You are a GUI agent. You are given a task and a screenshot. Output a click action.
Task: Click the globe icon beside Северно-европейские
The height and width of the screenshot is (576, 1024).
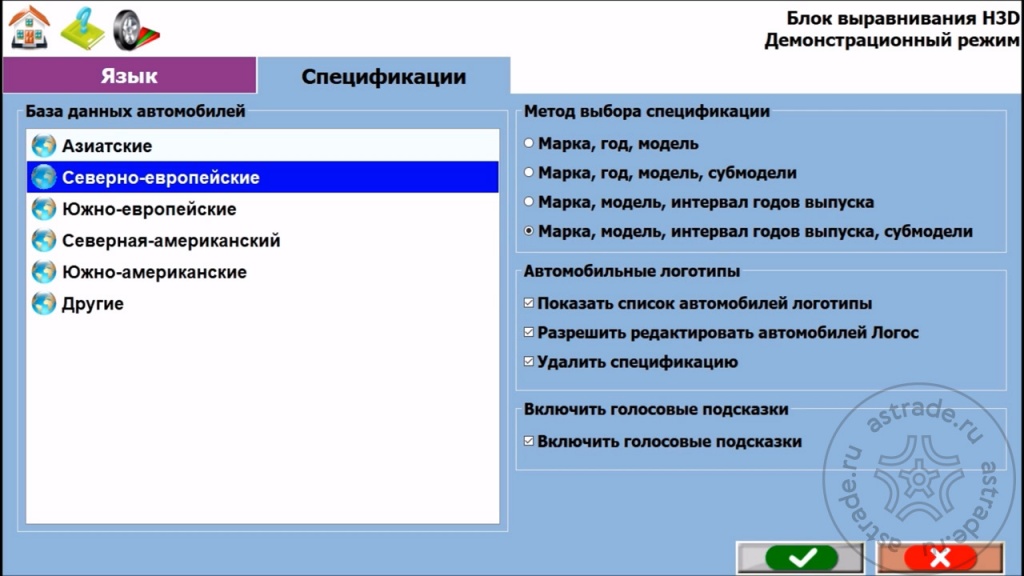tap(44, 177)
